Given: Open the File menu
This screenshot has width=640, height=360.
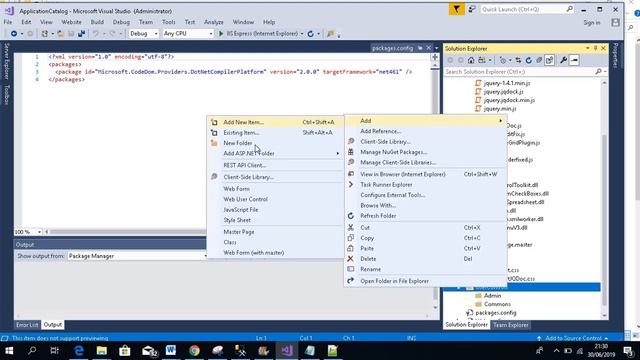Looking at the screenshot, I should 8,22.
